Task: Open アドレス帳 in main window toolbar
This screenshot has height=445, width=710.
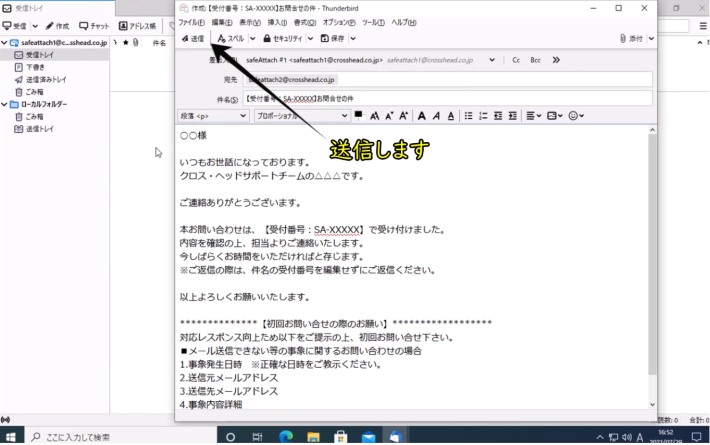Action: [137, 26]
